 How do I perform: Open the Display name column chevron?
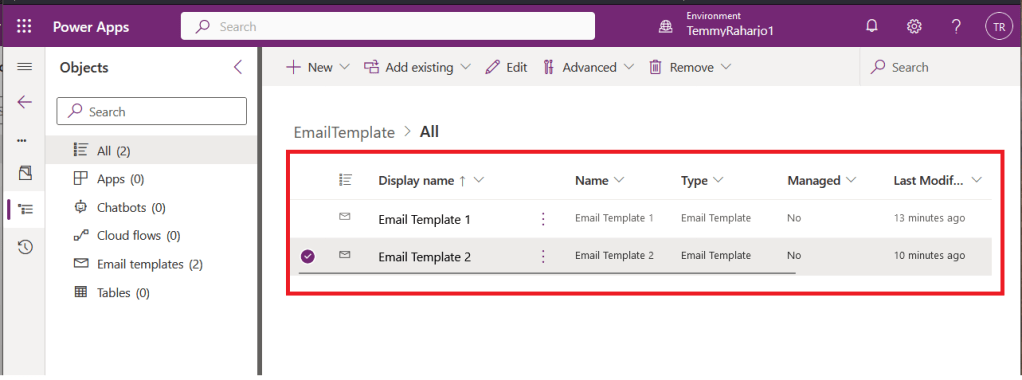(478, 181)
